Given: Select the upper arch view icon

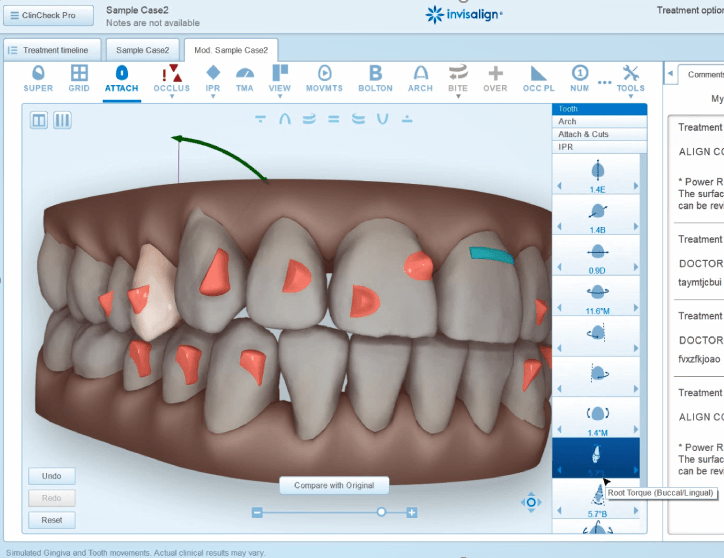Looking at the screenshot, I should [x=285, y=119].
